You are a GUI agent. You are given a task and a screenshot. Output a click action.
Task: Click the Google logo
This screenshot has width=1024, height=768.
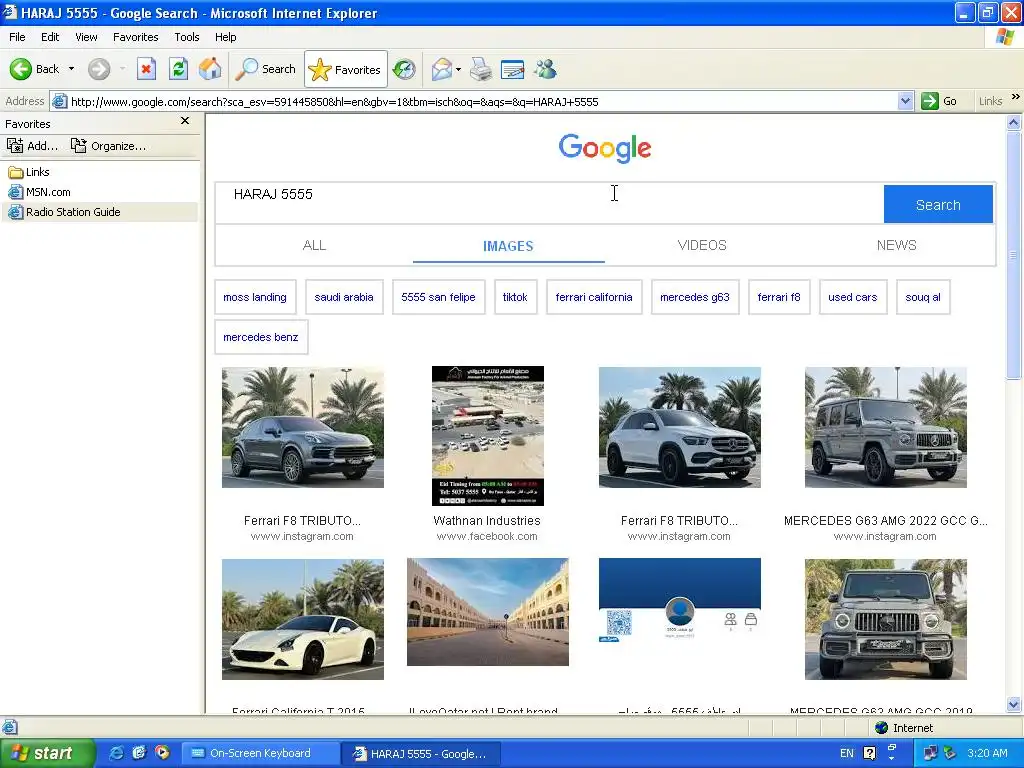point(605,149)
